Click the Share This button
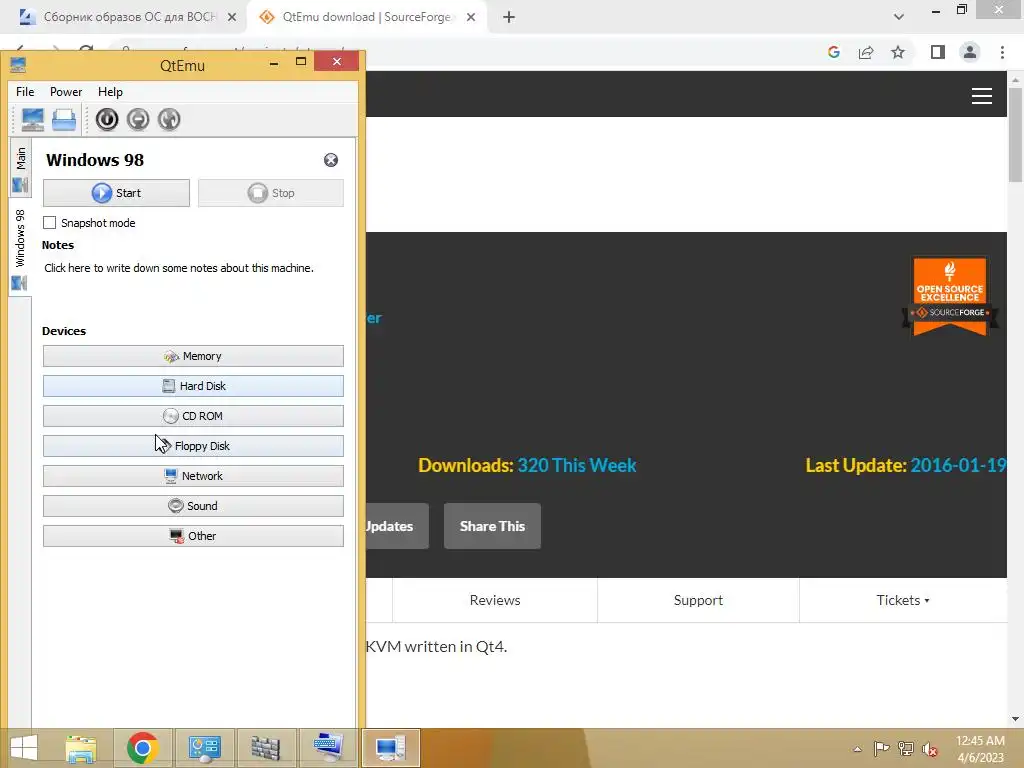 (492, 526)
